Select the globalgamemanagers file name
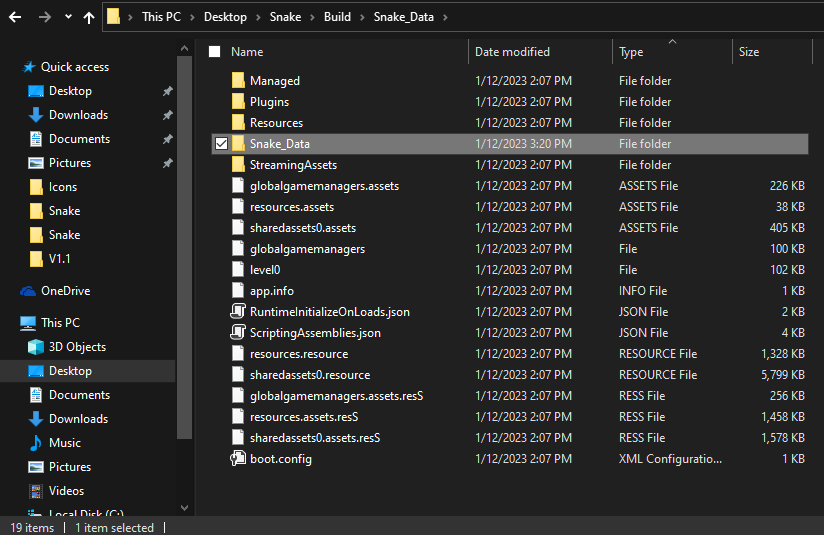This screenshot has width=824, height=535. tap(307, 249)
